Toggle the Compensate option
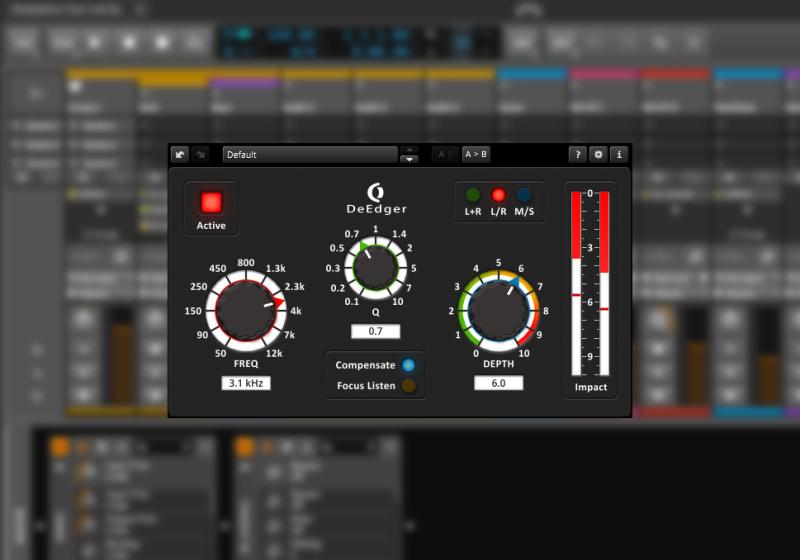Viewport: 800px width, 560px height. coord(408,365)
